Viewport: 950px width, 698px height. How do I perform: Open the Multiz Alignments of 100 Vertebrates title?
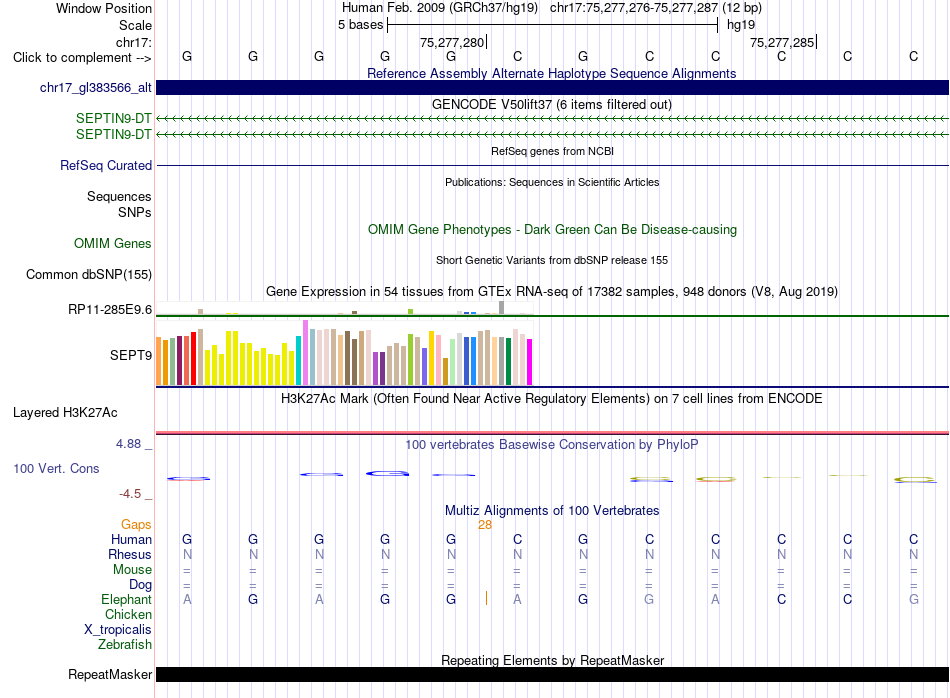552,511
